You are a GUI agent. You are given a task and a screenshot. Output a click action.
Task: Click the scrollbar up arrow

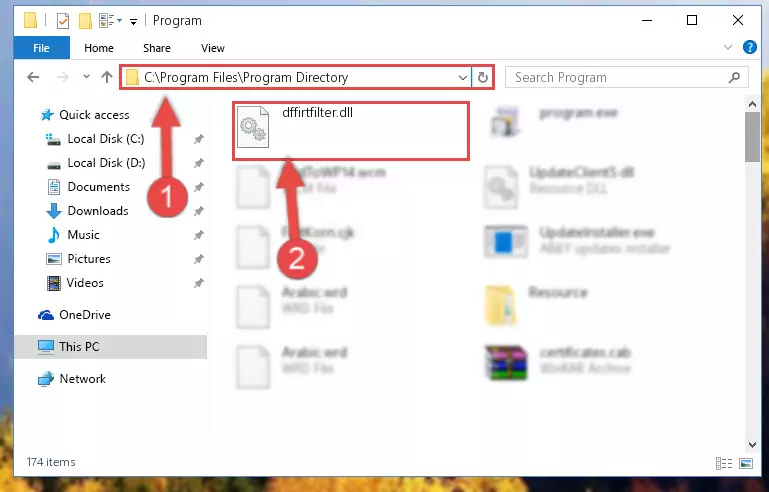pos(752,104)
